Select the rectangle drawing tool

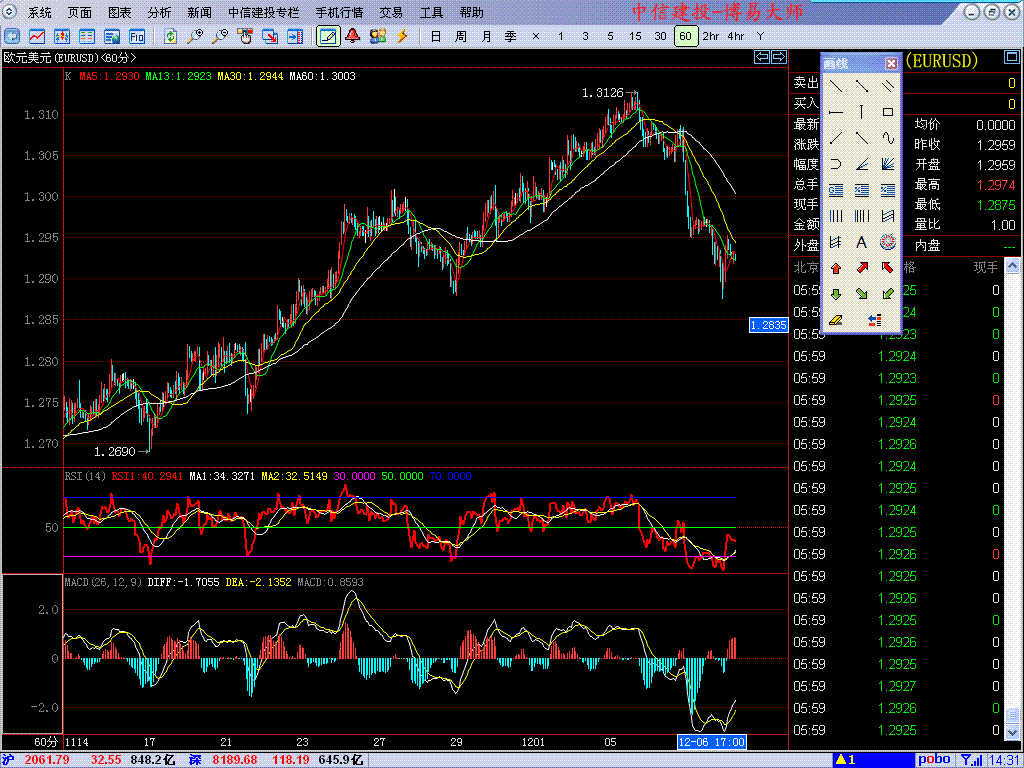887,112
